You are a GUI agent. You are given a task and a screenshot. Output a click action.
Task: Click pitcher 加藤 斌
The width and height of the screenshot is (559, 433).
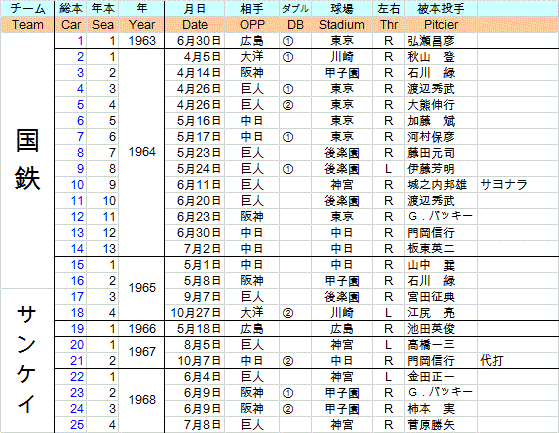[431, 121]
